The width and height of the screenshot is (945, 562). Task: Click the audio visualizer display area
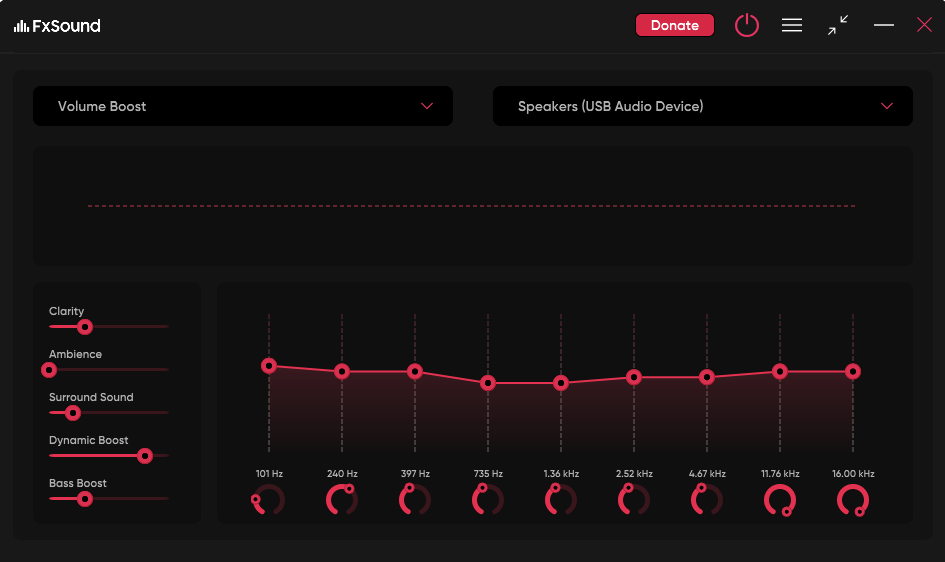tap(472, 206)
